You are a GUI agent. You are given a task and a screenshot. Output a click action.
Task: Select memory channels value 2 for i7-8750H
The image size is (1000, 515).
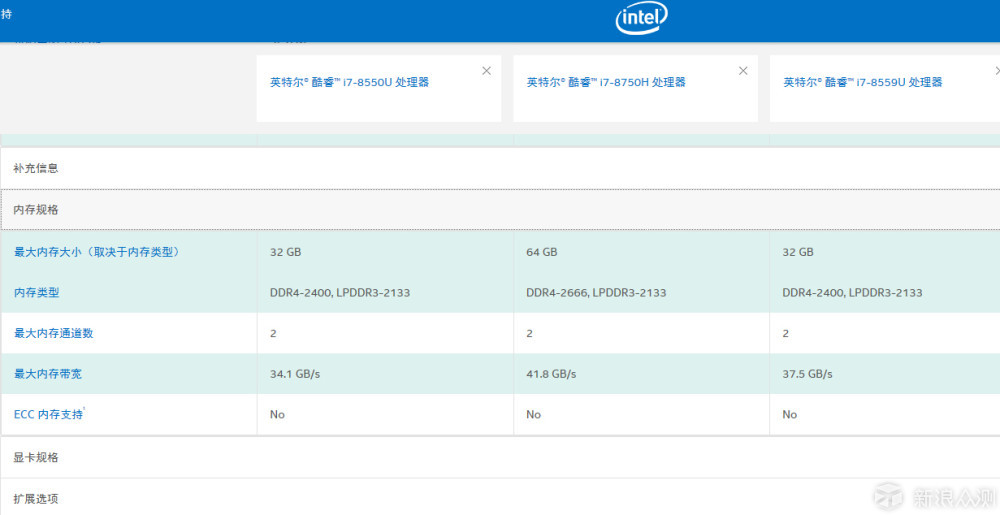pyautogui.click(x=529, y=333)
